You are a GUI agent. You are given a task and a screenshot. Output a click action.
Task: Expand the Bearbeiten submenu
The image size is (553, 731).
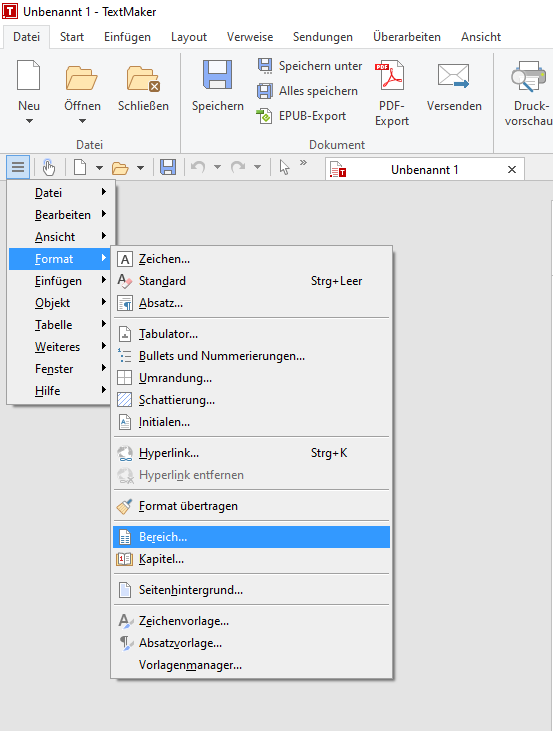pyautogui.click(x=61, y=215)
